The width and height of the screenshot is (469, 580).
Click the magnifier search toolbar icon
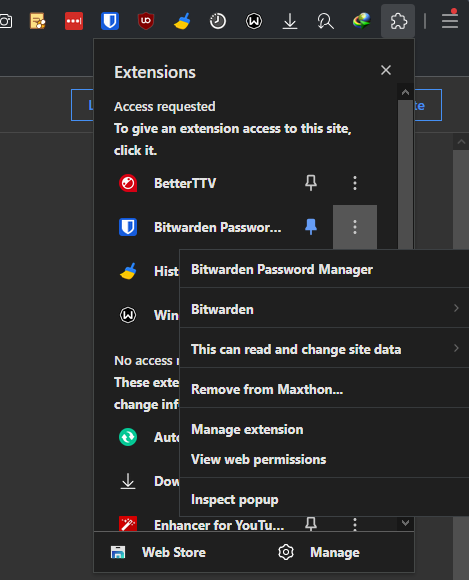point(325,21)
